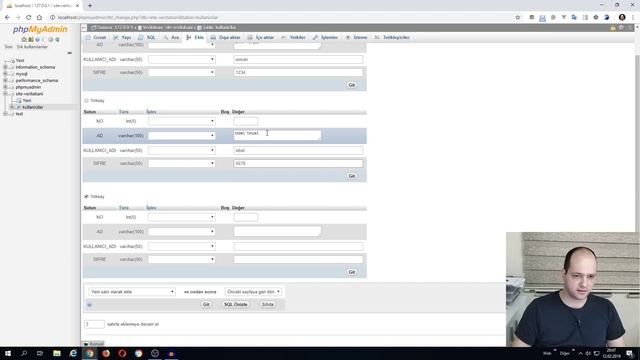Open function dropdown for AD in third form
The width and height of the screenshot is (640, 360).
point(182,231)
